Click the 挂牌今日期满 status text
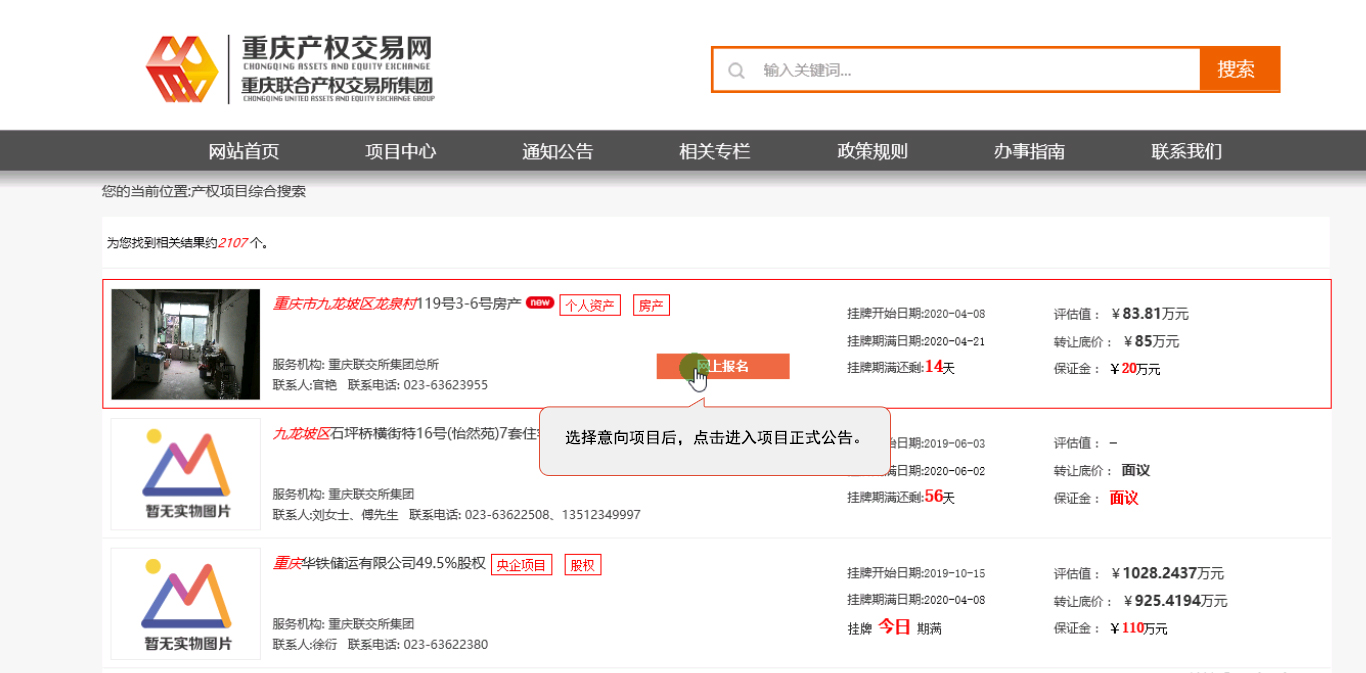The image size is (1366, 673). tap(894, 628)
